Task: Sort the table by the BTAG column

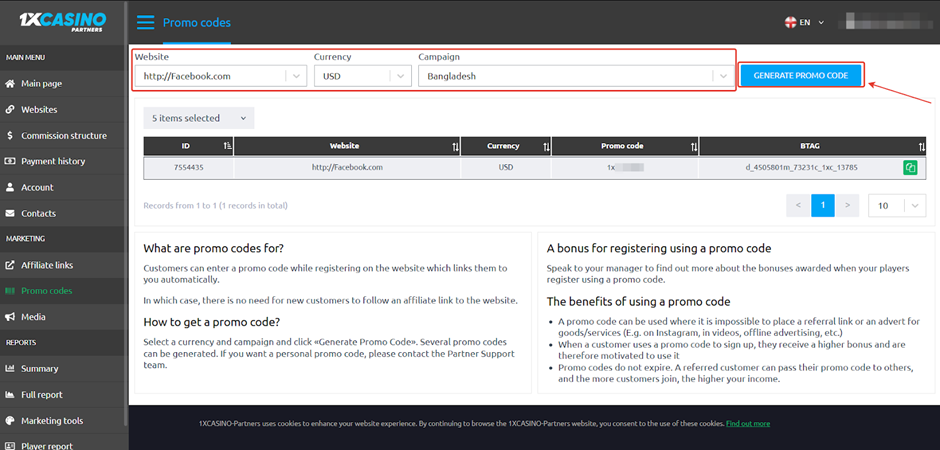Action: point(920,146)
